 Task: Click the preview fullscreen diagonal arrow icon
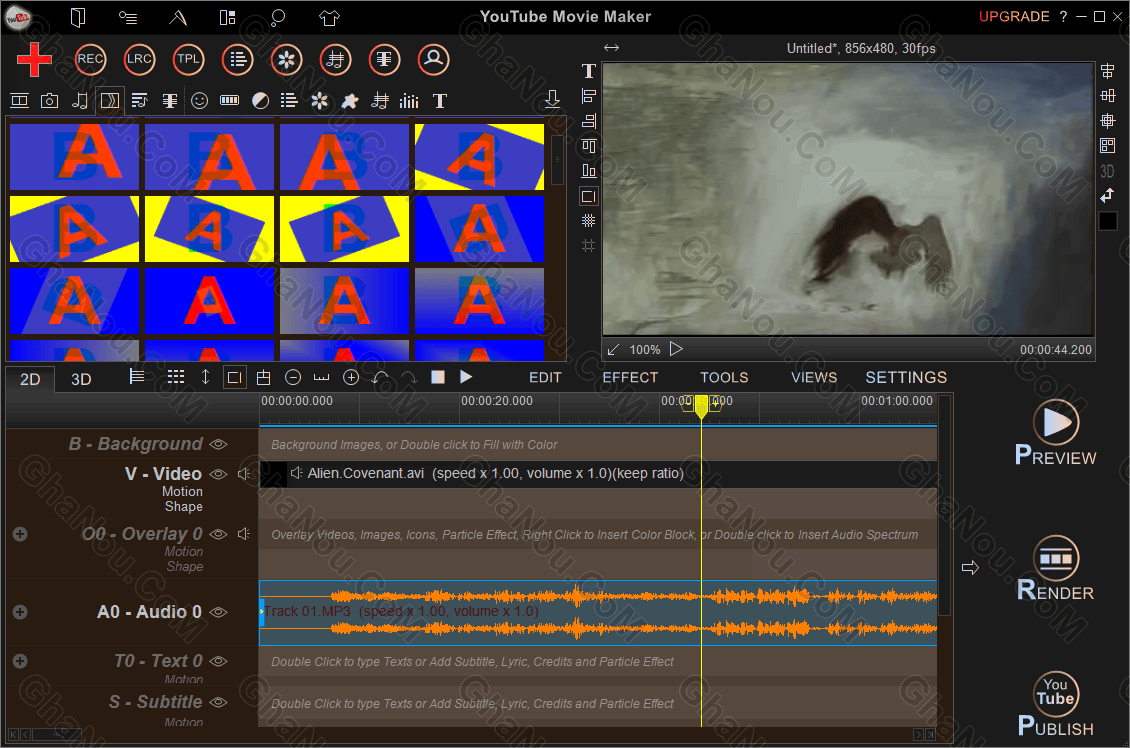613,349
